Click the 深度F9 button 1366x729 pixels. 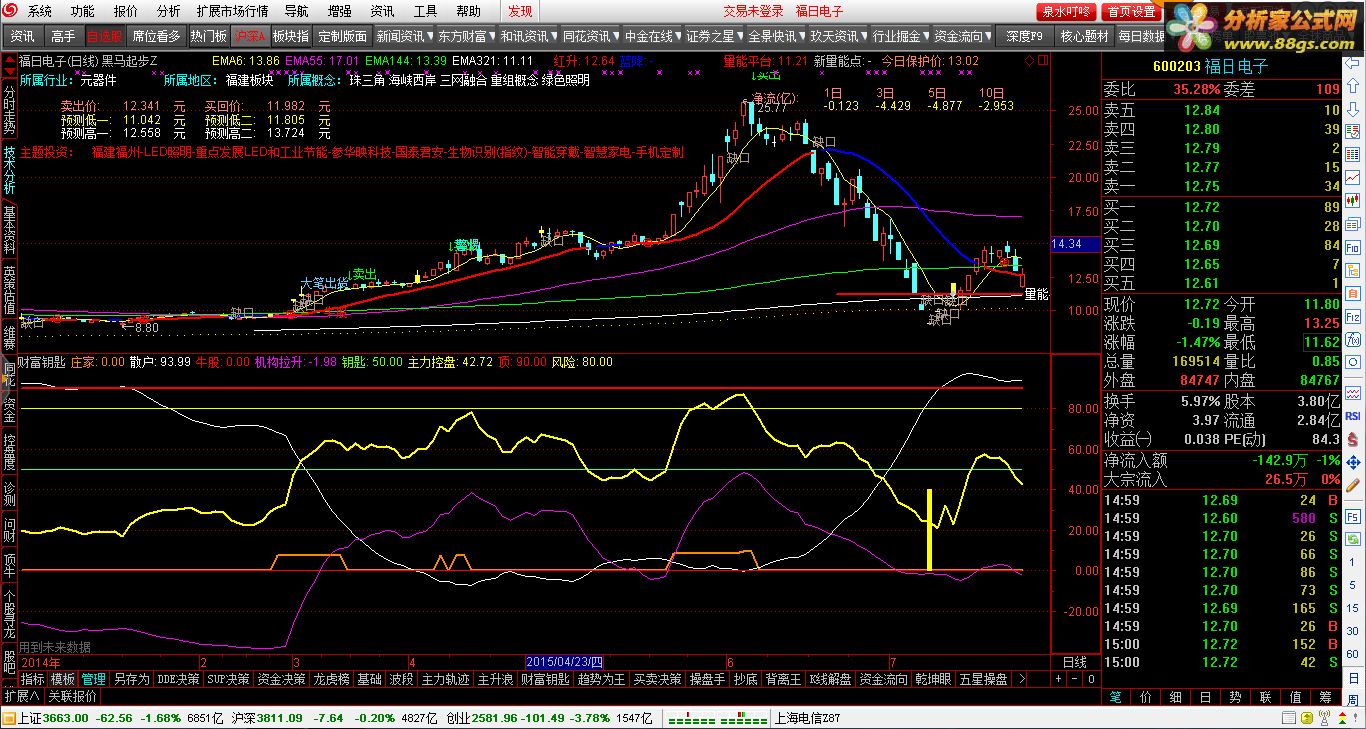click(1024, 36)
